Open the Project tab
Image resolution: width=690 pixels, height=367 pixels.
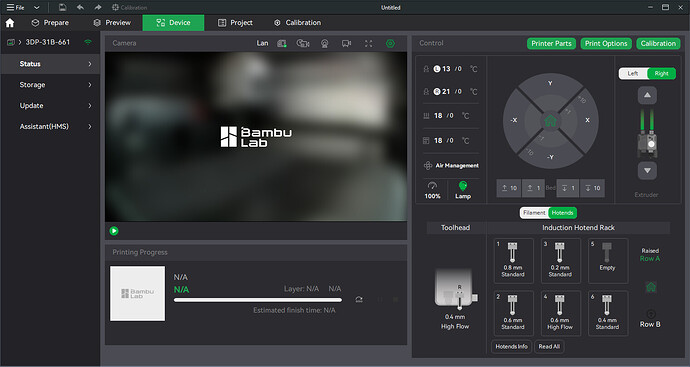(x=235, y=23)
